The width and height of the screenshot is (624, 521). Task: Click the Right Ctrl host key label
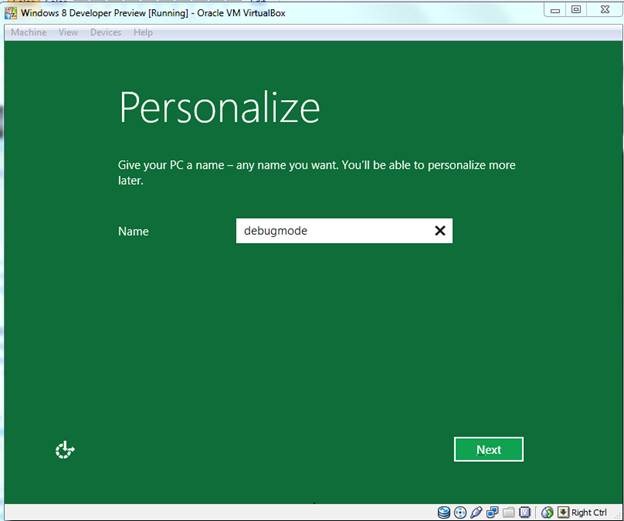click(x=589, y=512)
